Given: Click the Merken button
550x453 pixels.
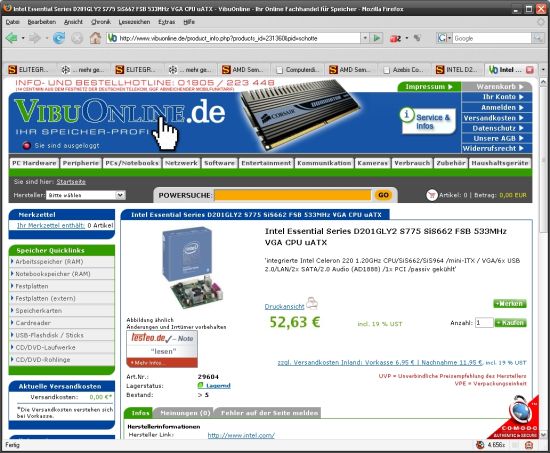Looking at the screenshot, I should [510, 303].
